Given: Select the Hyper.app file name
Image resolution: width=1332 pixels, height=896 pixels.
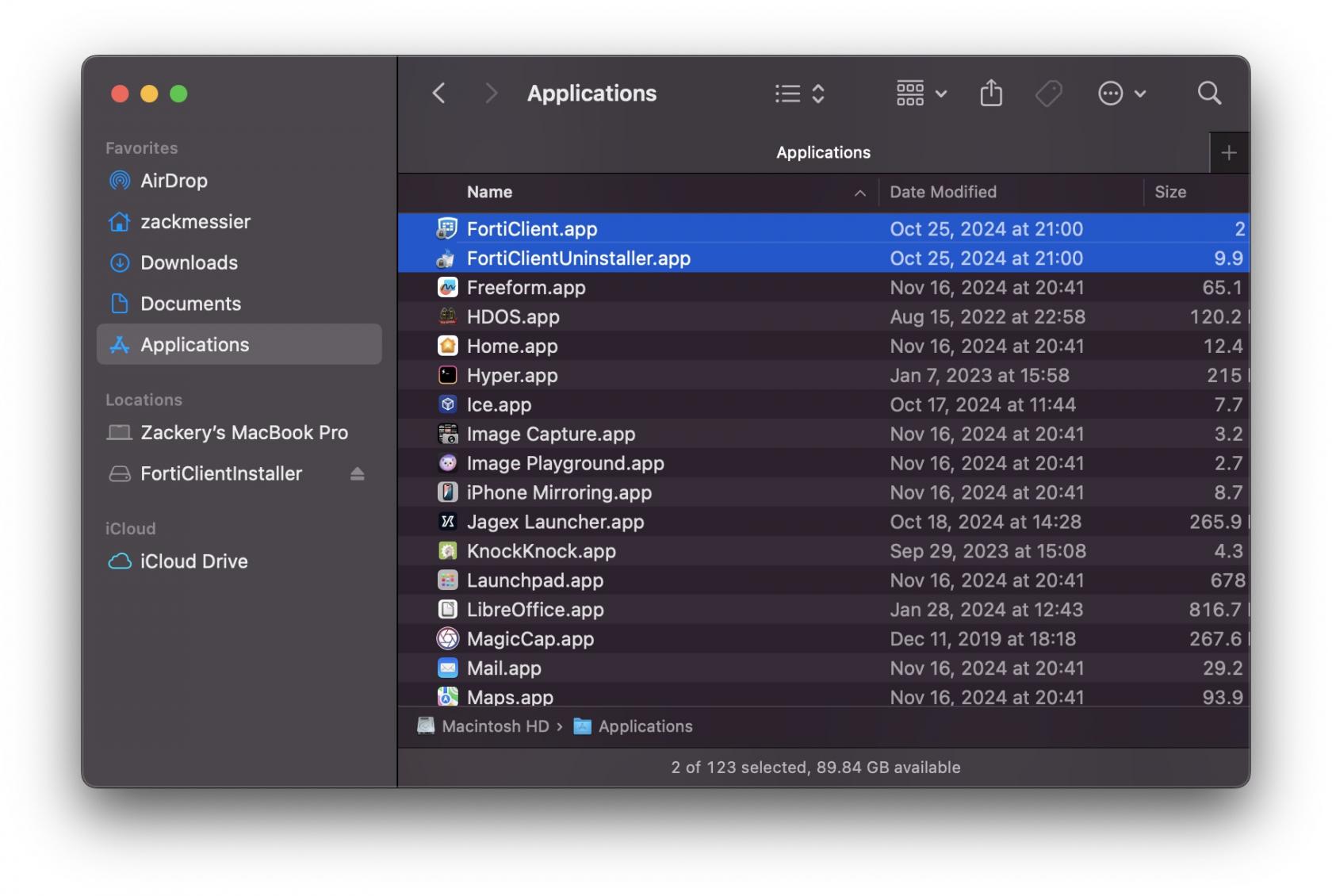Looking at the screenshot, I should click(512, 376).
